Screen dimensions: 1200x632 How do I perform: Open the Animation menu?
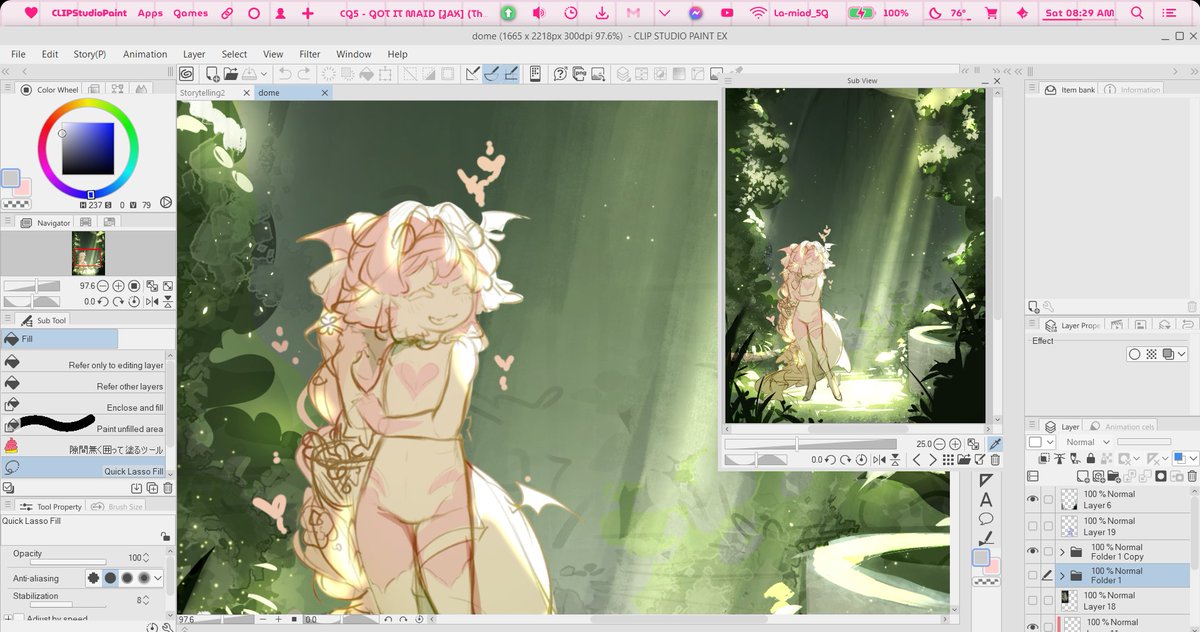click(145, 54)
